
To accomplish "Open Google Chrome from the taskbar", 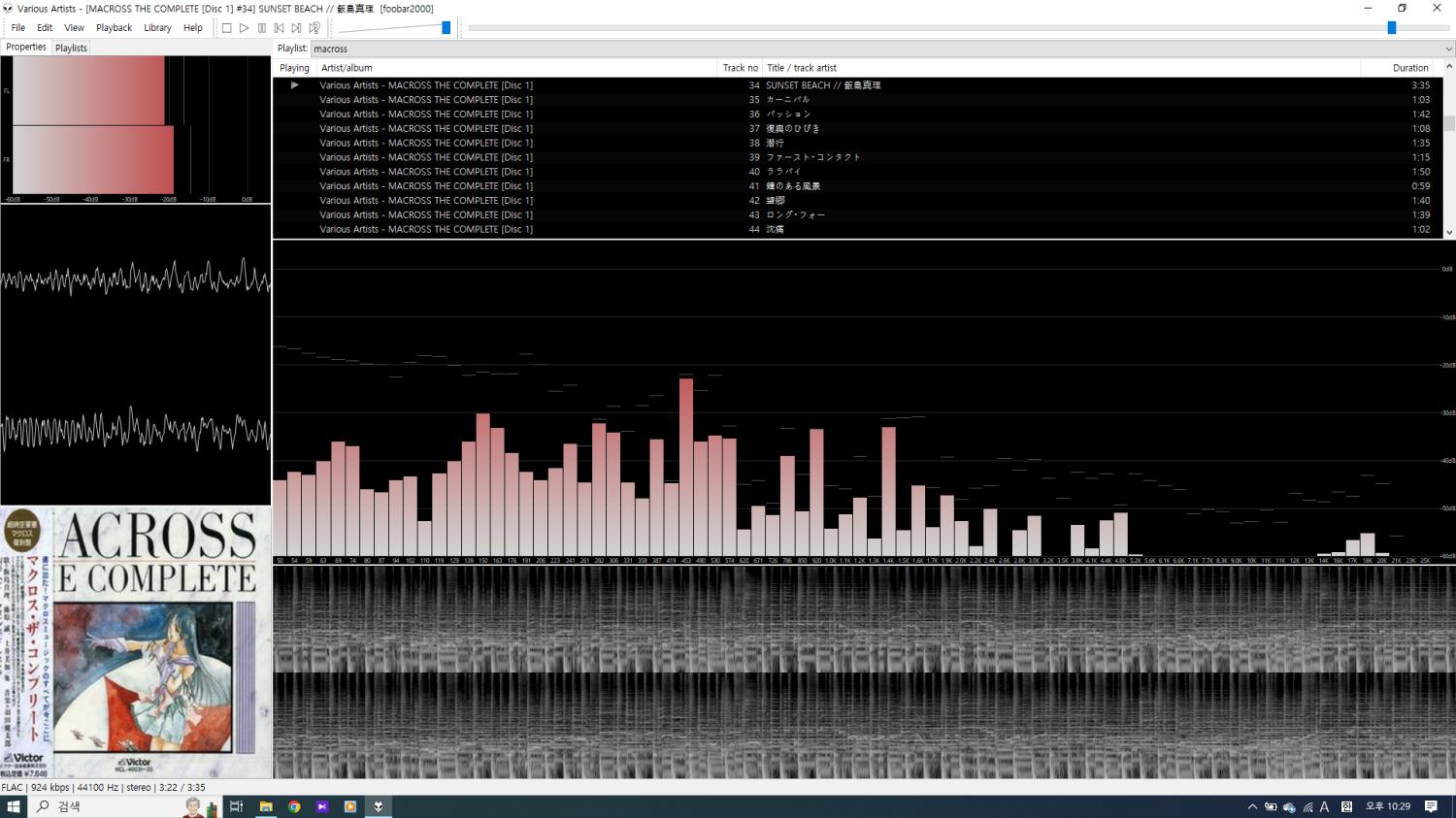I will tap(294, 806).
